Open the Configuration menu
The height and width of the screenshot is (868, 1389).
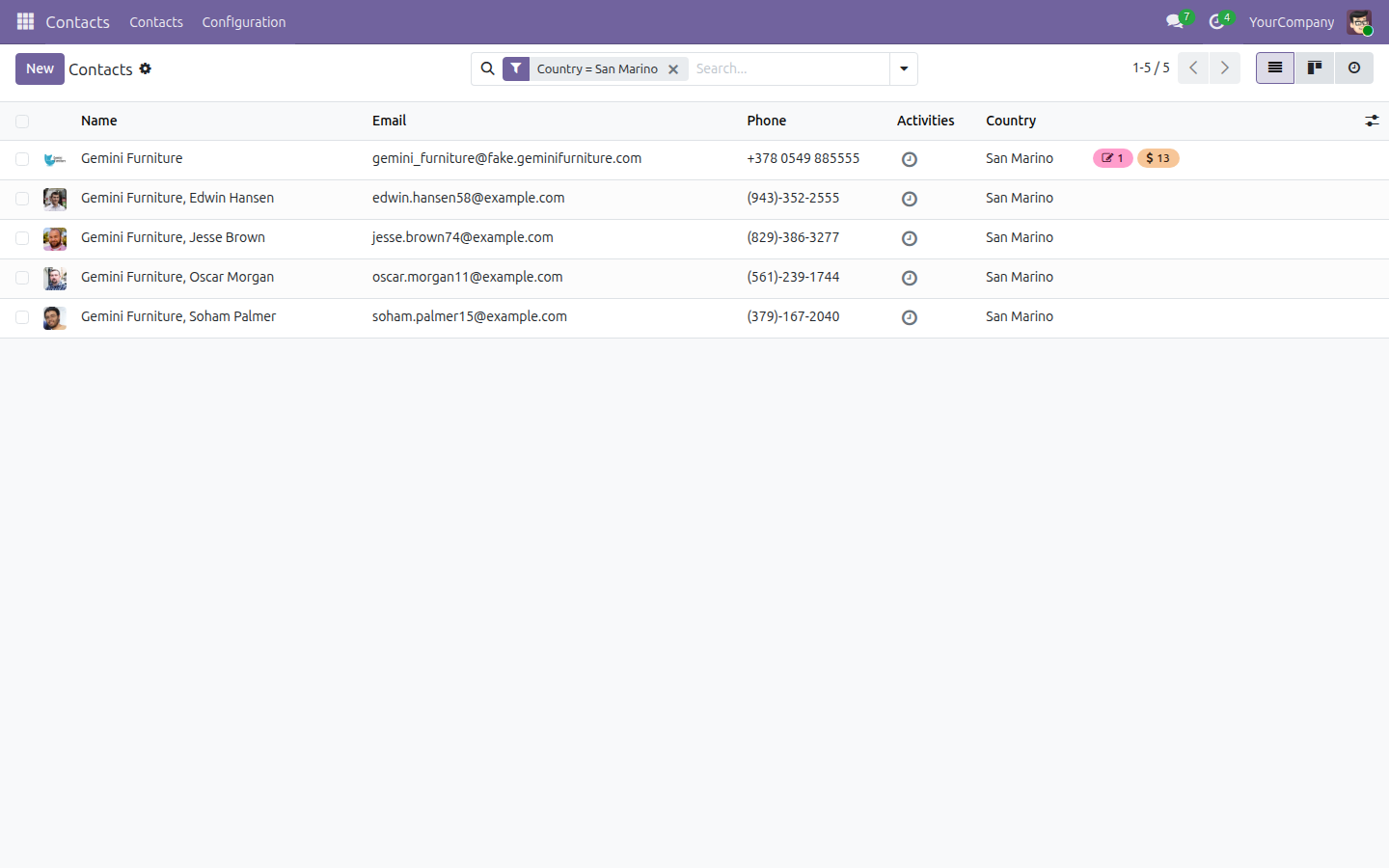[244, 22]
